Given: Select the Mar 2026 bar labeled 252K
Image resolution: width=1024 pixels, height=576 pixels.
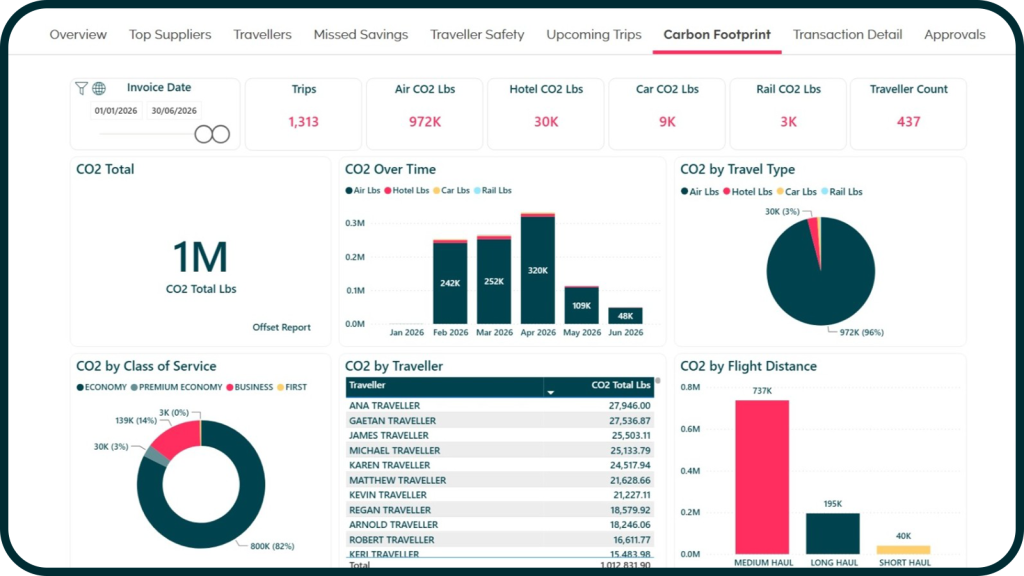Looking at the screenshot, I should point(494,281).
